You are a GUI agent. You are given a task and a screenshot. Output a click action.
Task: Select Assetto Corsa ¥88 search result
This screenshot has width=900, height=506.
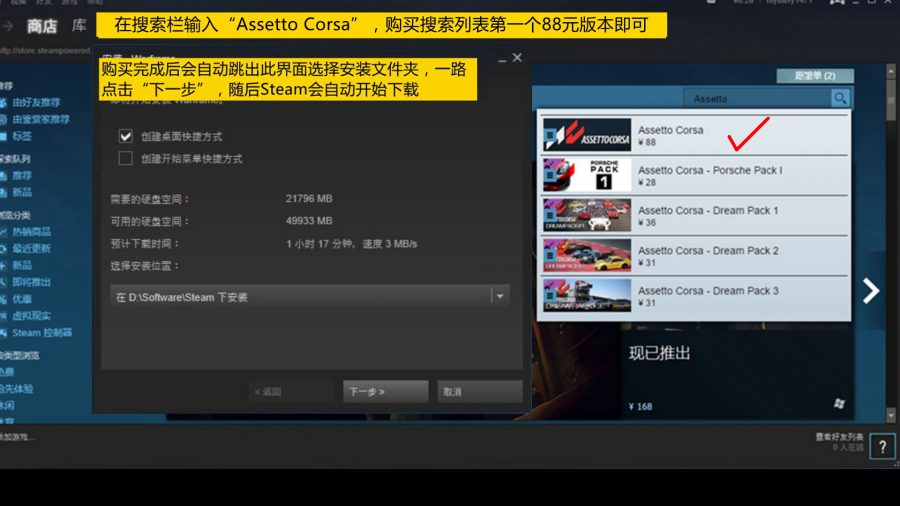695,135
